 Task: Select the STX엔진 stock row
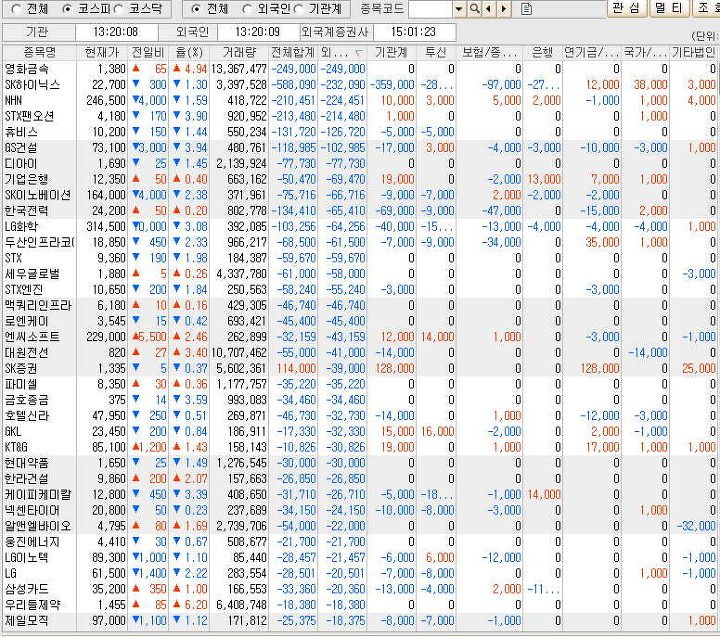coord(360,290)
